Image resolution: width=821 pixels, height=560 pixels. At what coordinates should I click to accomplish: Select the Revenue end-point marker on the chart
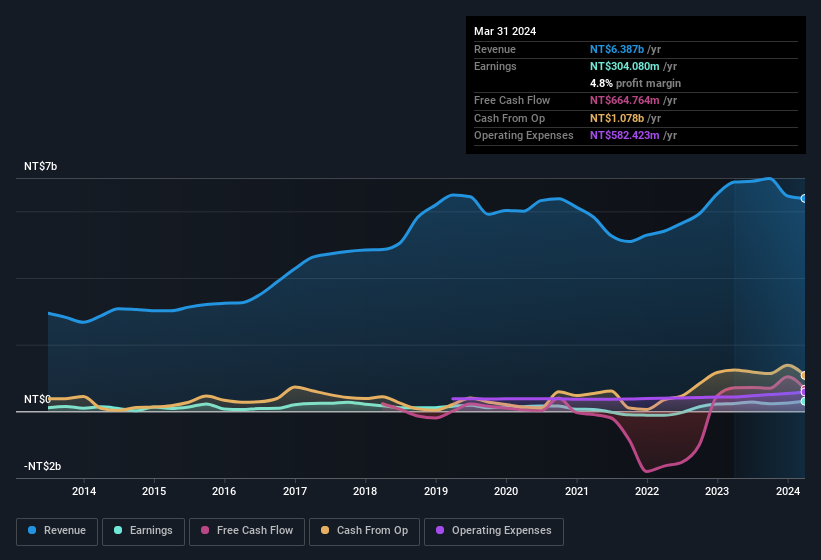tap(804, 198)
